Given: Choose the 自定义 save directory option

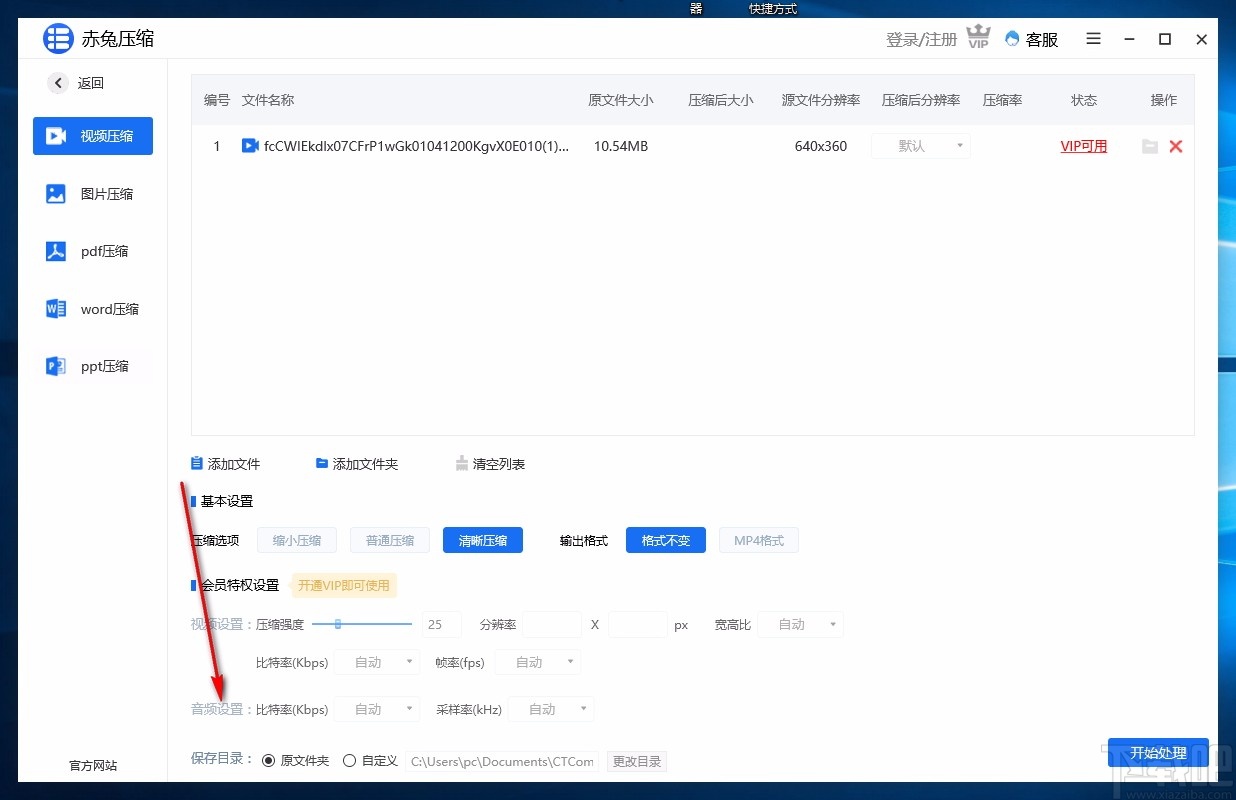Looking at the screenshot, I should point(351,759).
